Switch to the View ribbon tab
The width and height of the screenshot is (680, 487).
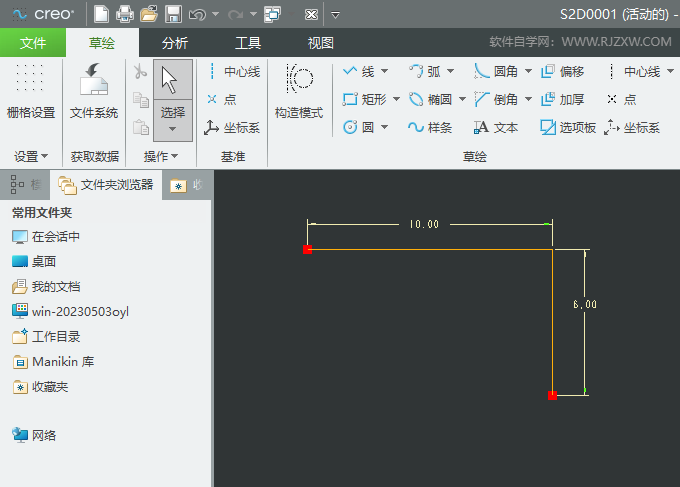[x=320, y=43]
